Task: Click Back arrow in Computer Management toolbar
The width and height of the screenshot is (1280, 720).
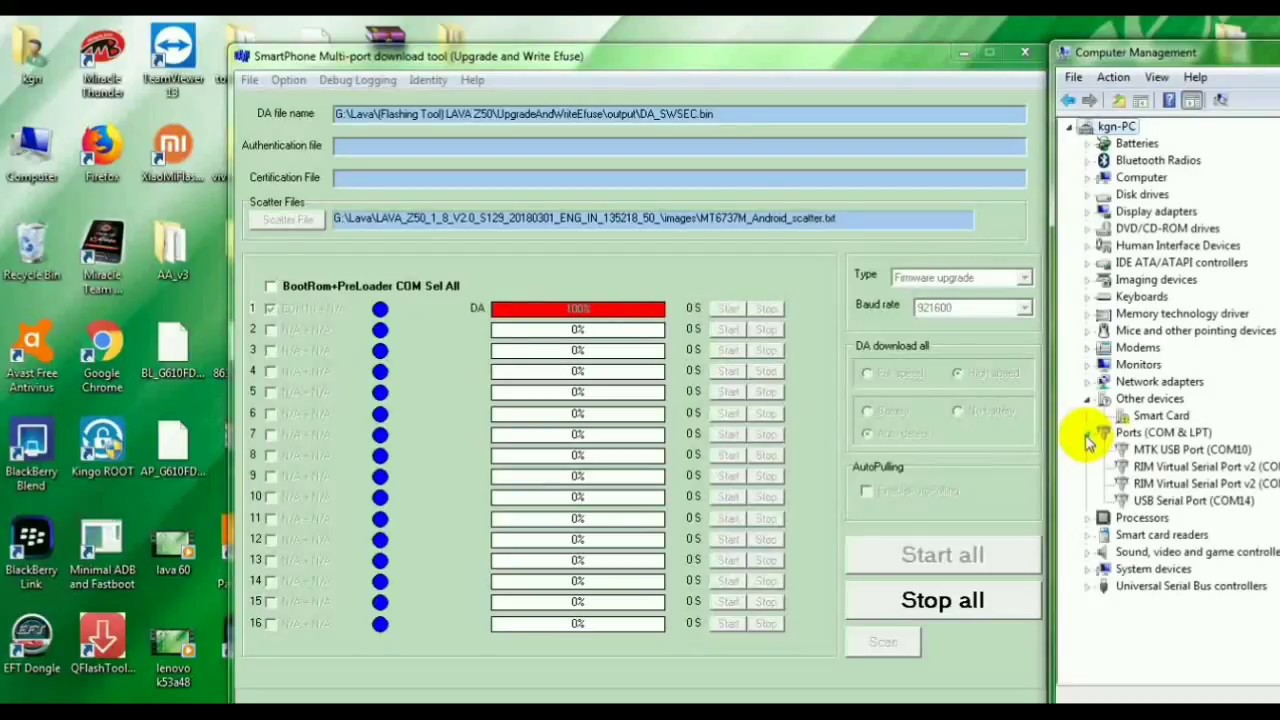Action: coord(1068,100)
